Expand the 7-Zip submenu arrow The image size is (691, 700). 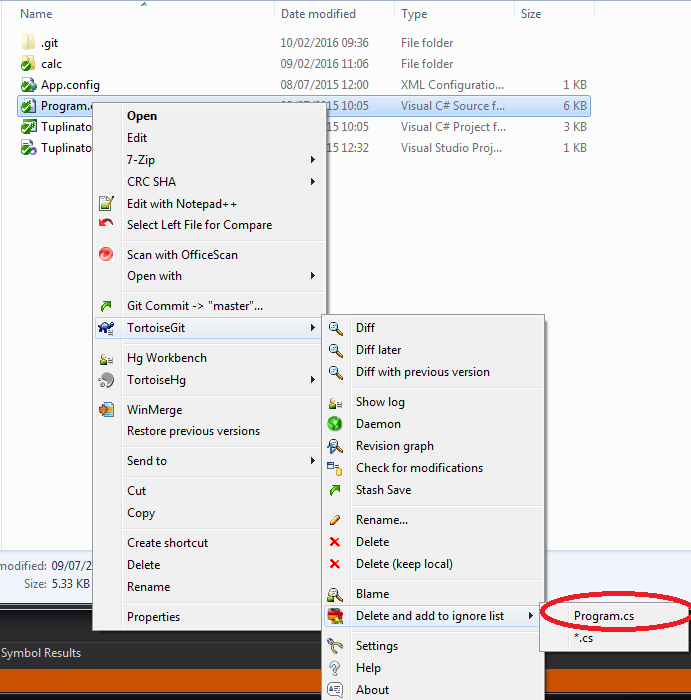[313, 160]
